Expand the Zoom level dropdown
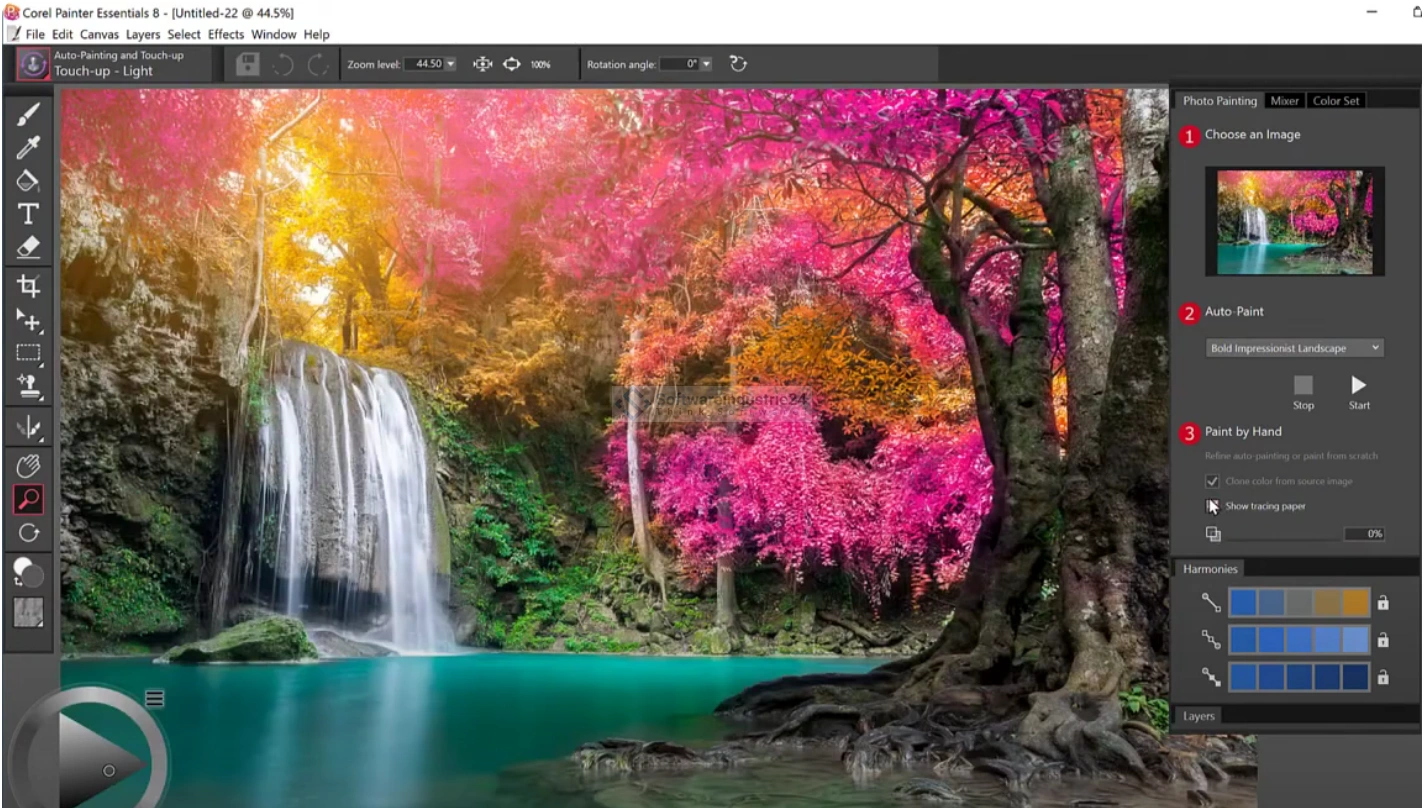The image size is (1425, 808). click(450, 64)
